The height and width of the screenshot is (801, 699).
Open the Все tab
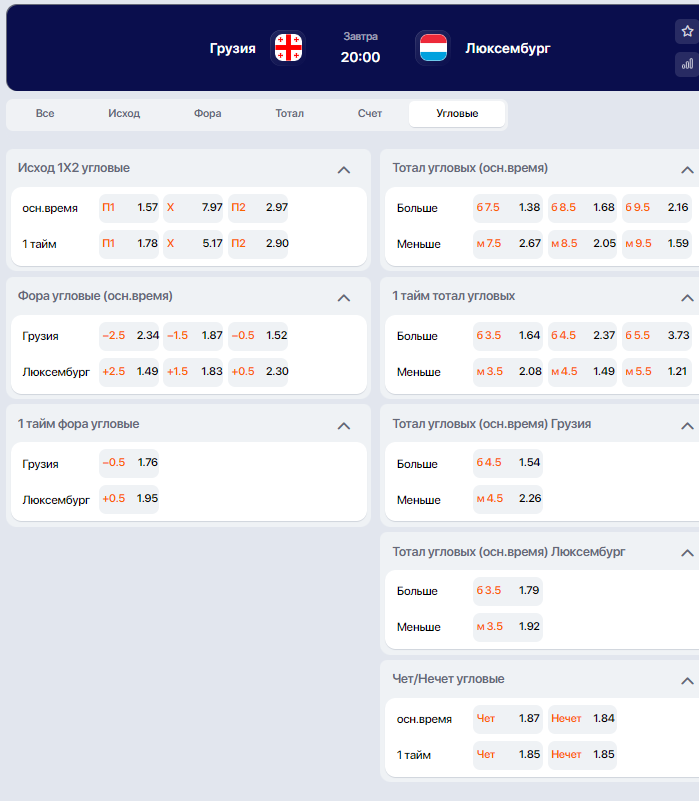click(45, 113)
